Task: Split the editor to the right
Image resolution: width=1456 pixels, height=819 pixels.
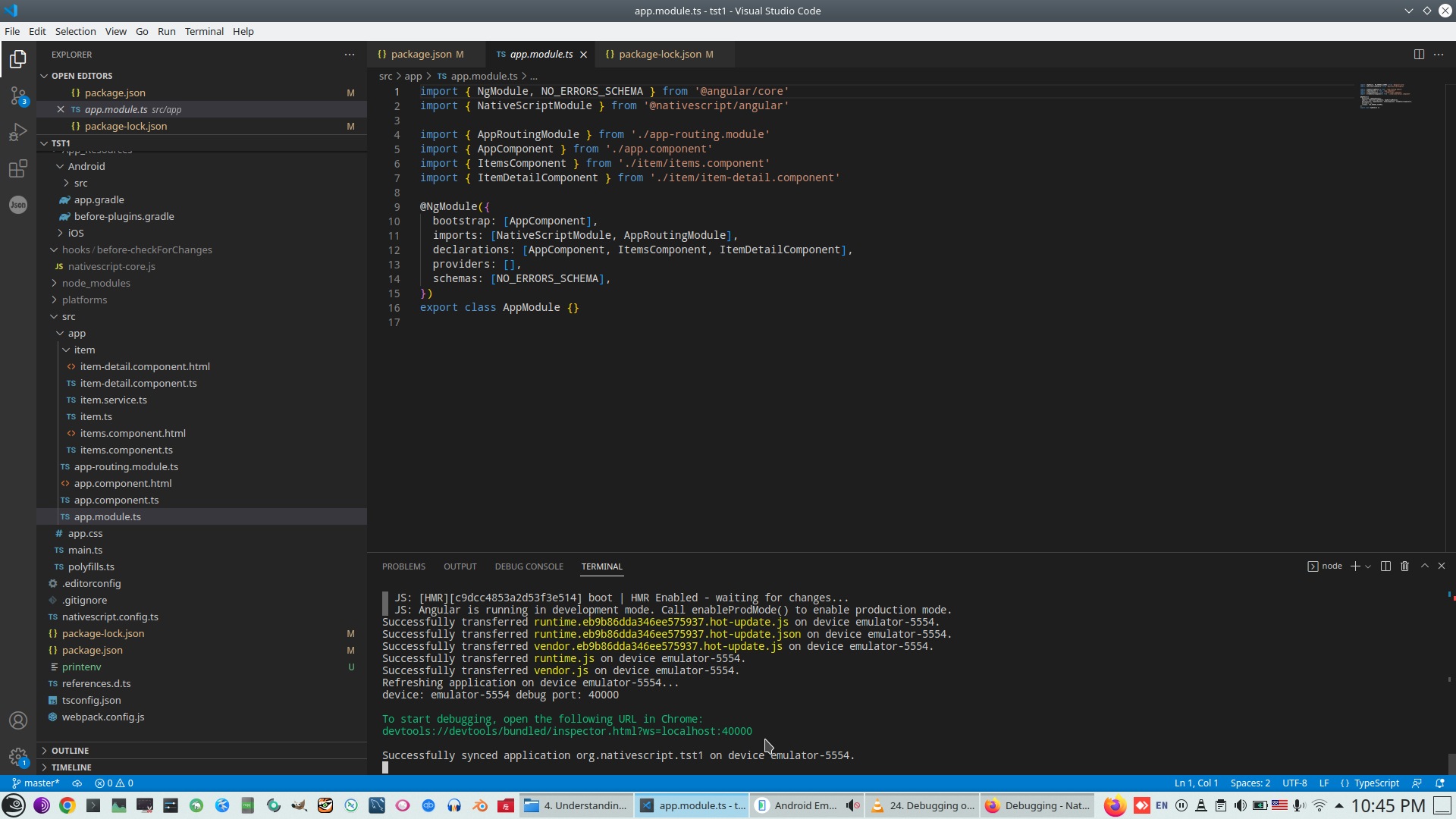Action: point(1419,55)
